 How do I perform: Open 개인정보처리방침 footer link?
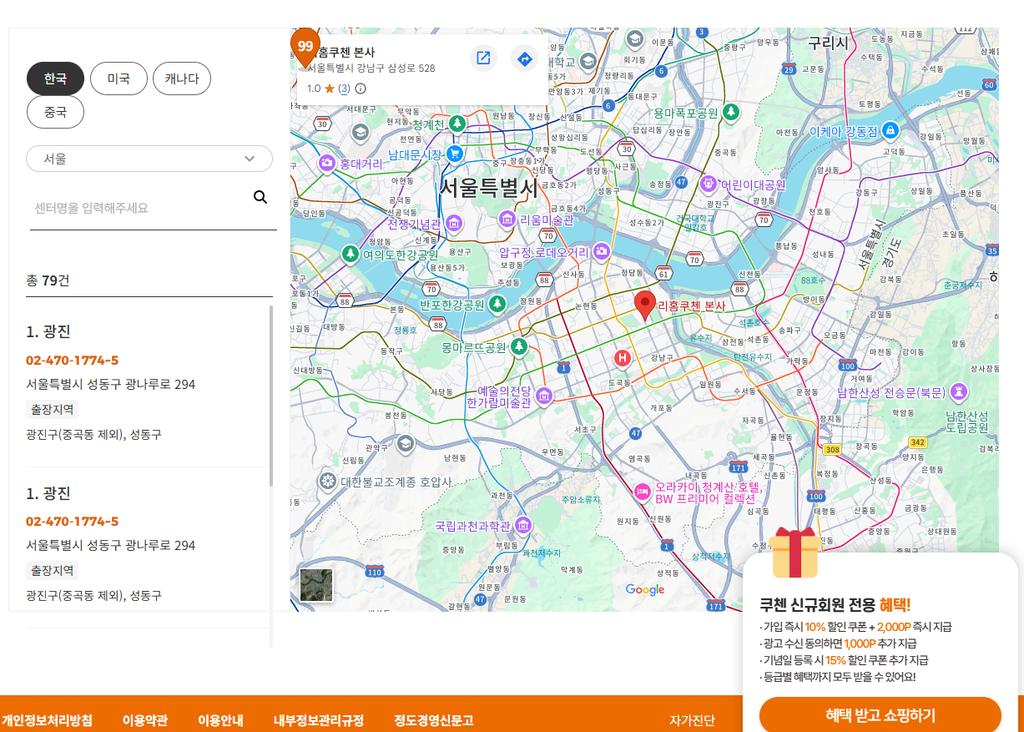point(46,720)
